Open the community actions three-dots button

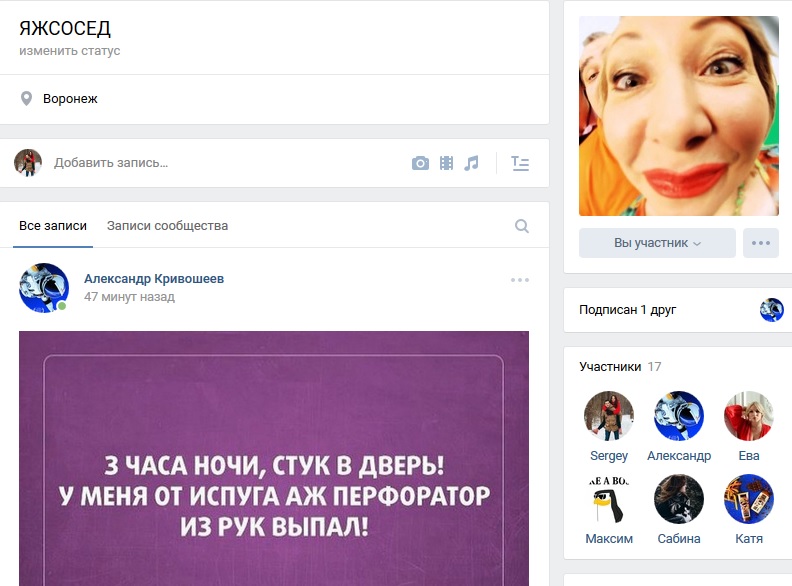(761, 243)
